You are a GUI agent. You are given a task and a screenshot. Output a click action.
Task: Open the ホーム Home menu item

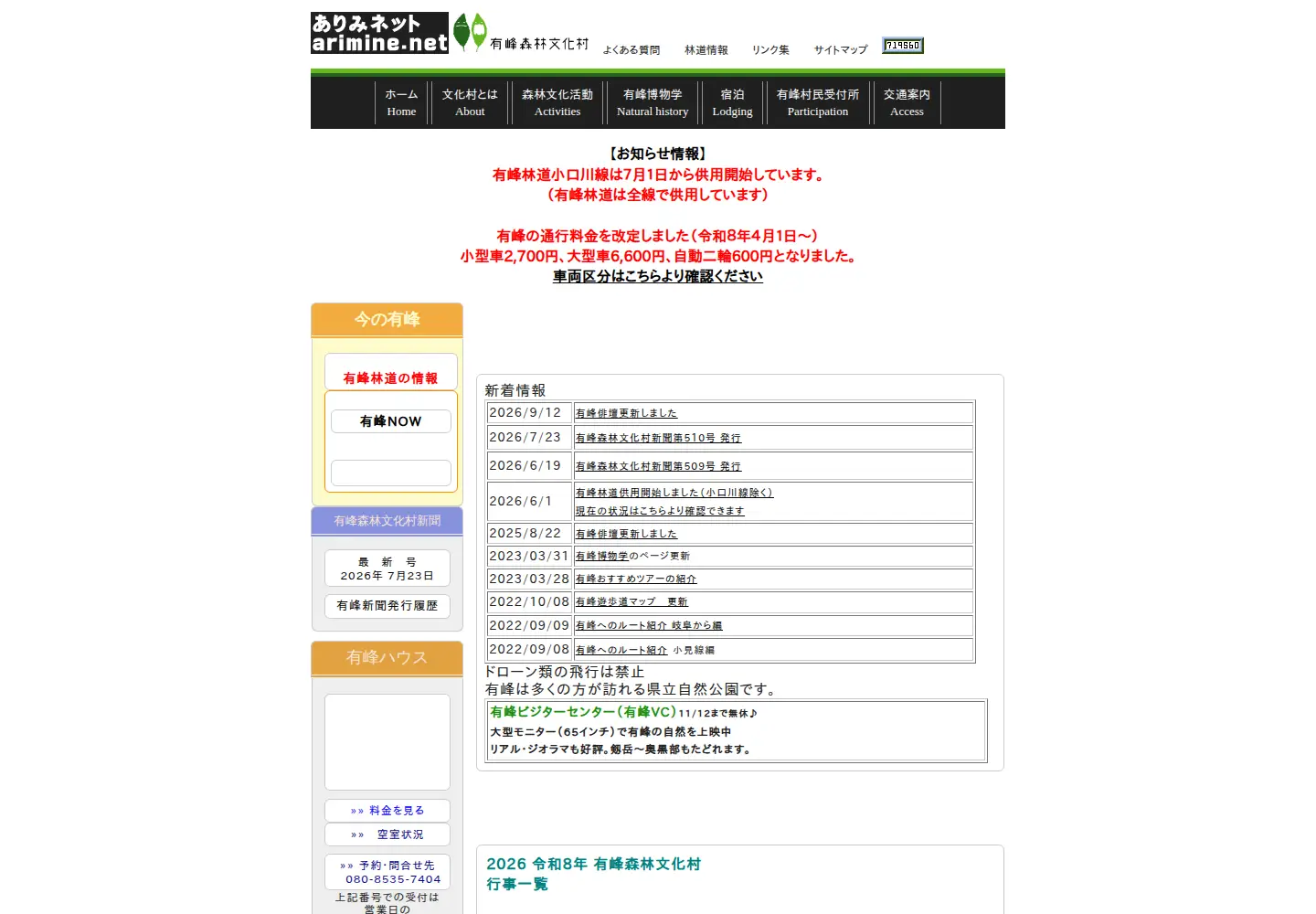[x=401, y=102]
